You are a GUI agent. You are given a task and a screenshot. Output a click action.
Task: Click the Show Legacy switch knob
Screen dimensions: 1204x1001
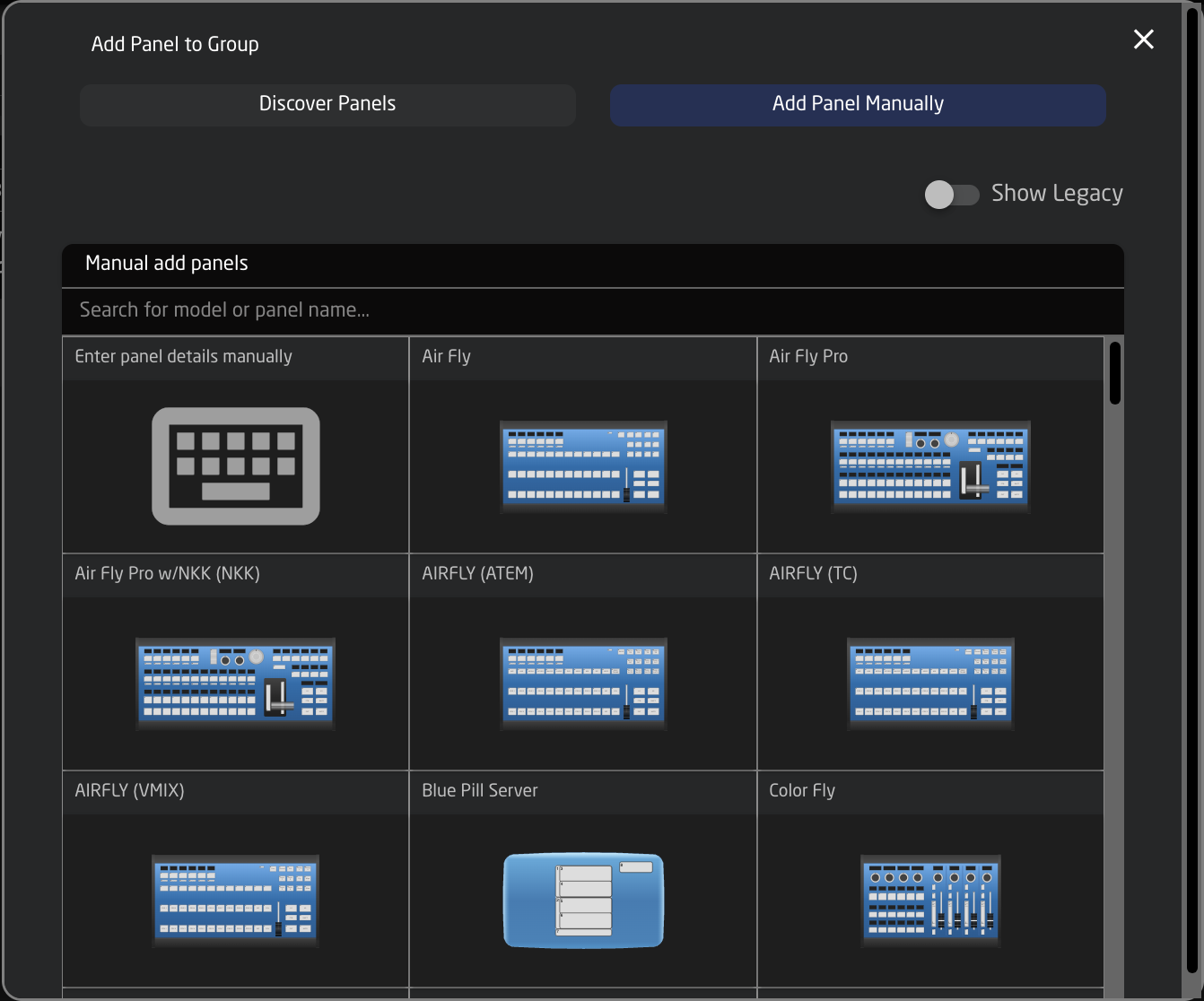940,195
